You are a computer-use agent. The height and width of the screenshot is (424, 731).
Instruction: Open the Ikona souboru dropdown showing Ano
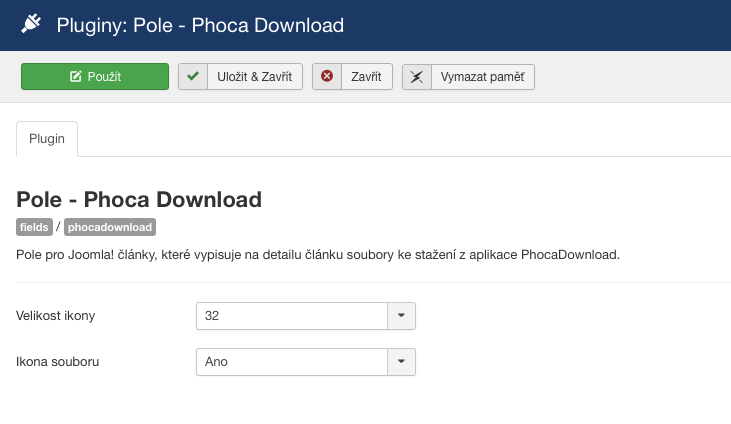(292, 361)
